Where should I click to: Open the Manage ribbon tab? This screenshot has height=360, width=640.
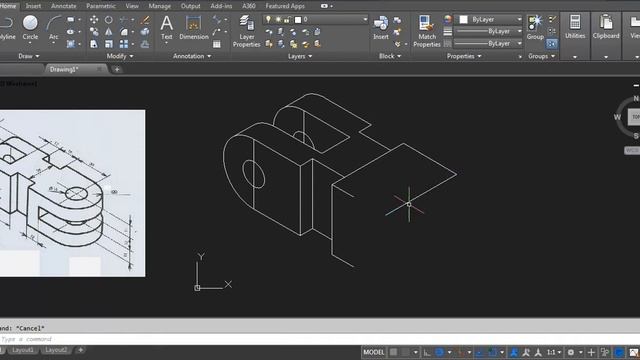(x=160, y=6)
